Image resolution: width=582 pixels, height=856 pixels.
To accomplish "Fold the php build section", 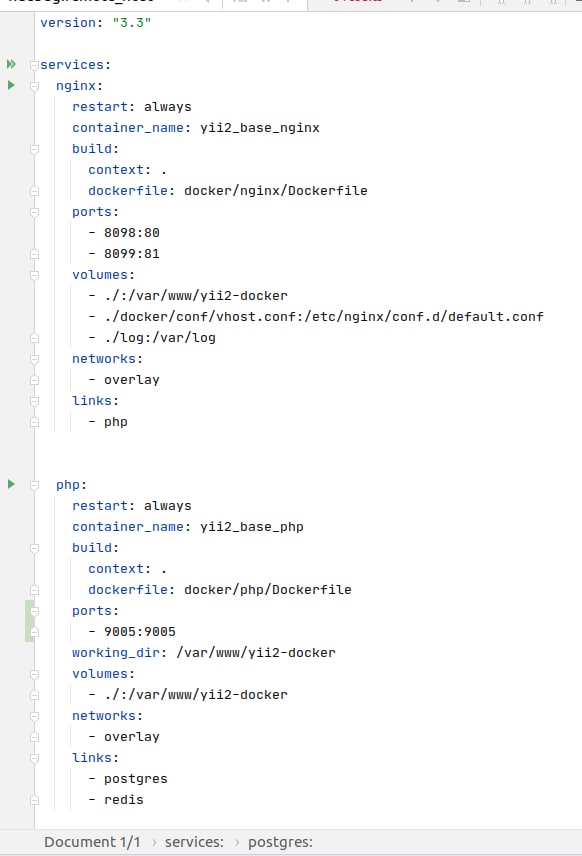I will coord(34,548).
